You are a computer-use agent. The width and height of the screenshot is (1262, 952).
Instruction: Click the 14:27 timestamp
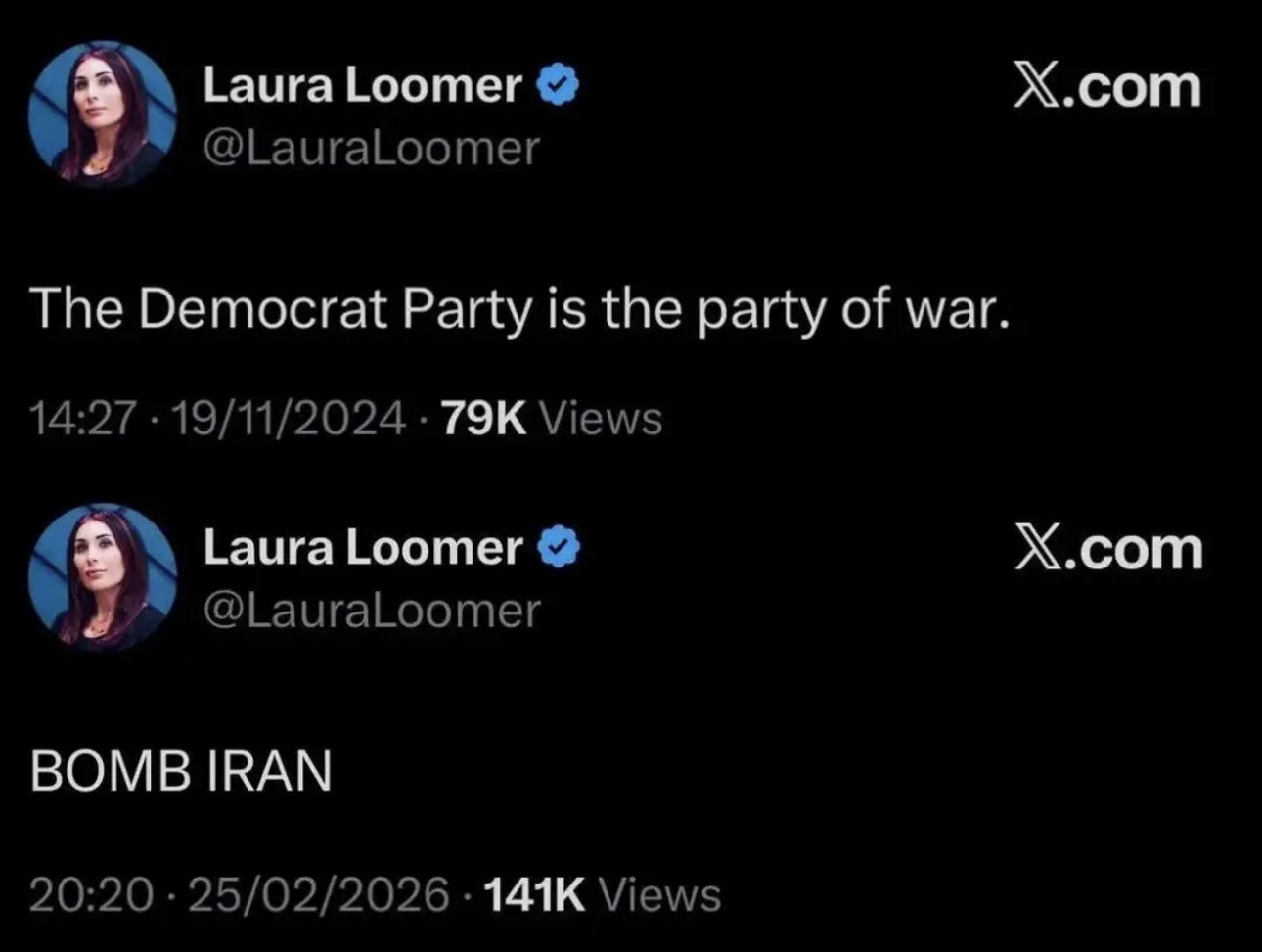[x=82, y=419]
